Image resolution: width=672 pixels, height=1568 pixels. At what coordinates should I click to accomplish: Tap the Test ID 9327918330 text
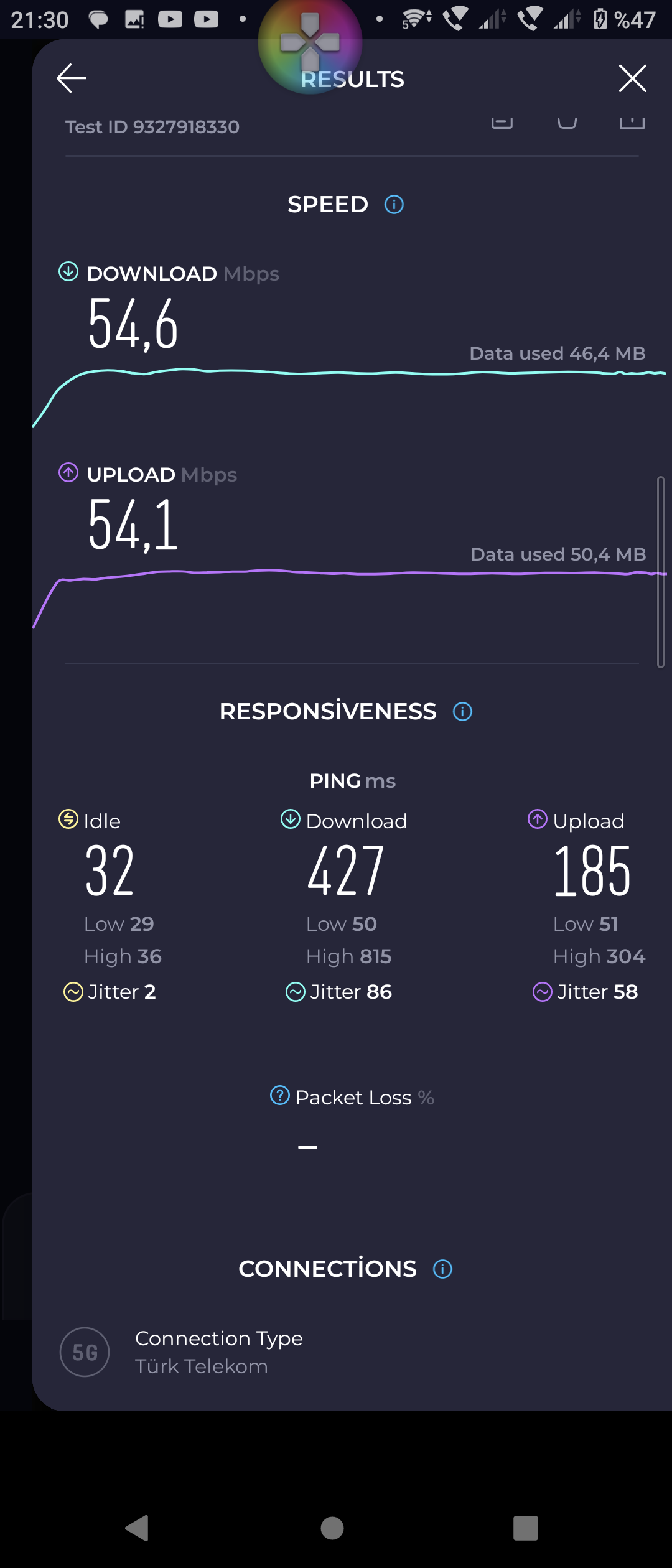coord(152,127)
